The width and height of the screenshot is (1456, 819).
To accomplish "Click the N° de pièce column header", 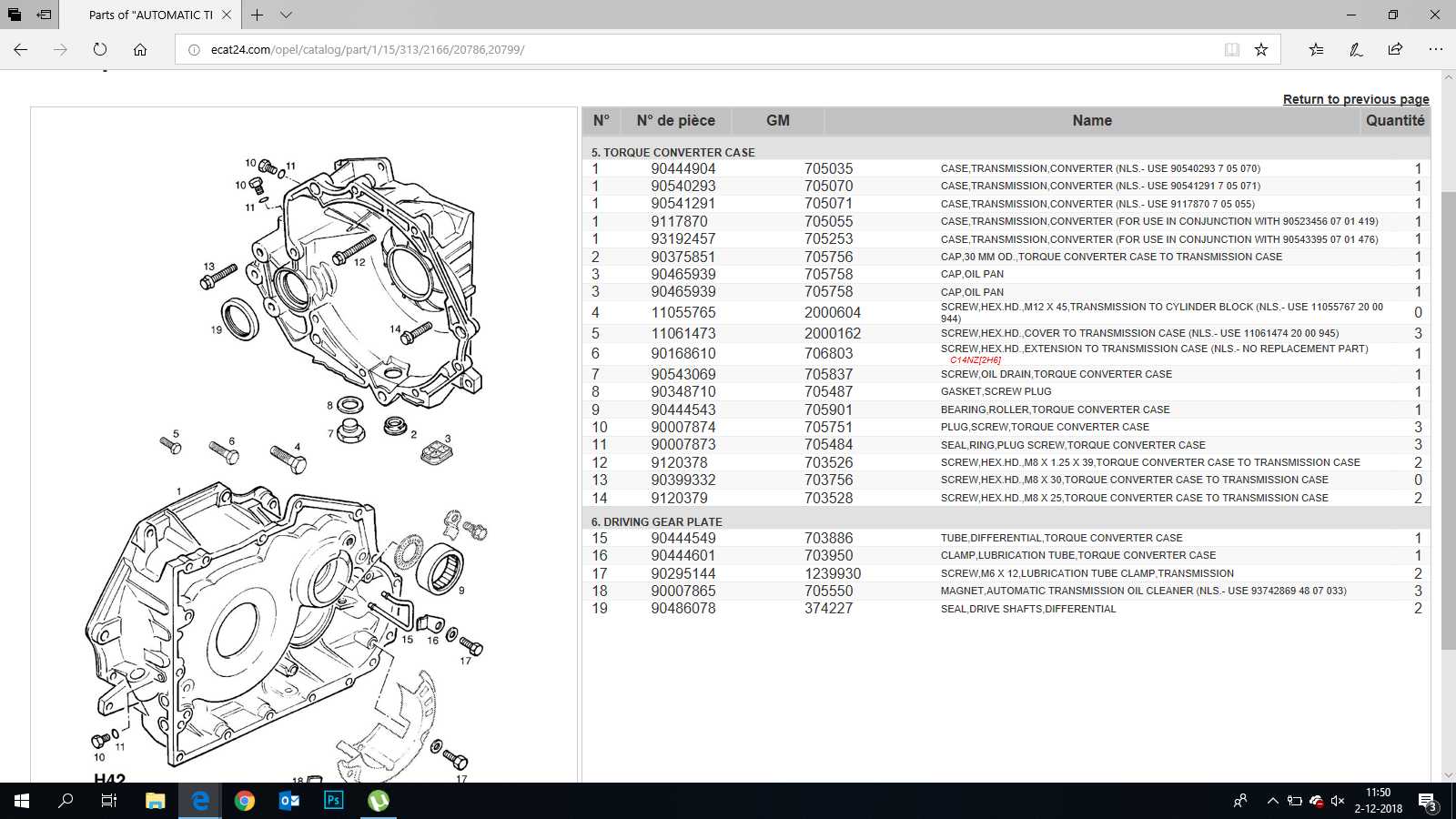I will [x=676, y=120].
